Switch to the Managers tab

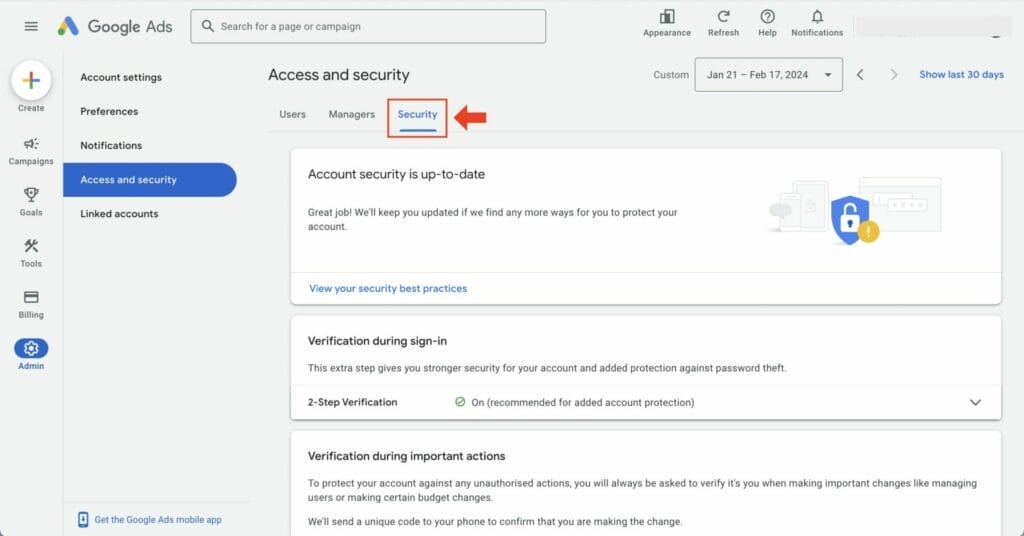[x=351, y=115]
